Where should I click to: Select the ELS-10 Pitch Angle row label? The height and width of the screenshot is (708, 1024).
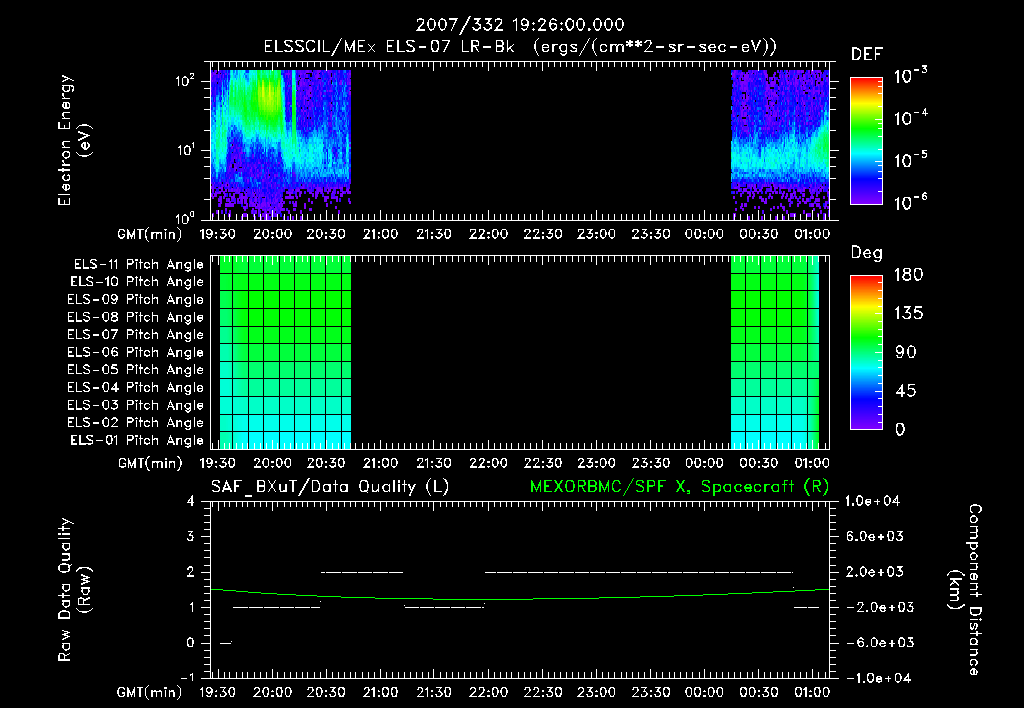click(x=136, y=282)
